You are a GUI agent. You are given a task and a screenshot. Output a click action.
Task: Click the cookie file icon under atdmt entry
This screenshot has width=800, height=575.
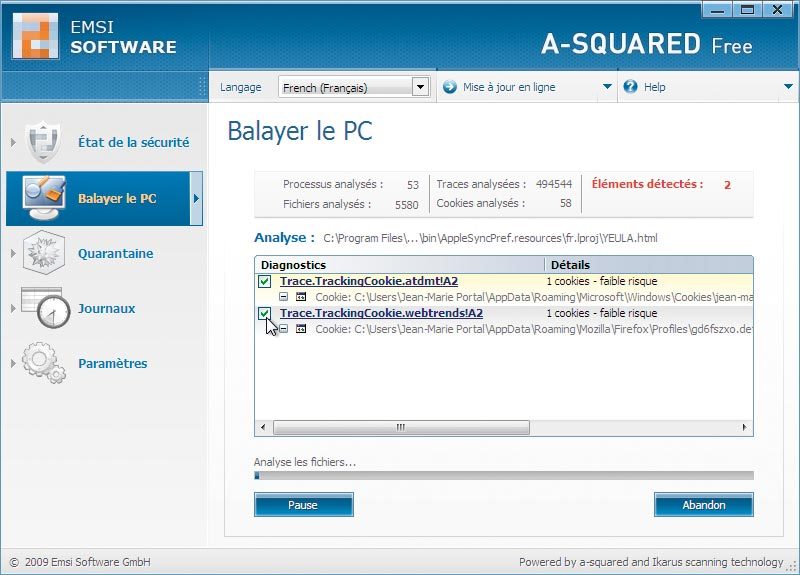point(301,297)
